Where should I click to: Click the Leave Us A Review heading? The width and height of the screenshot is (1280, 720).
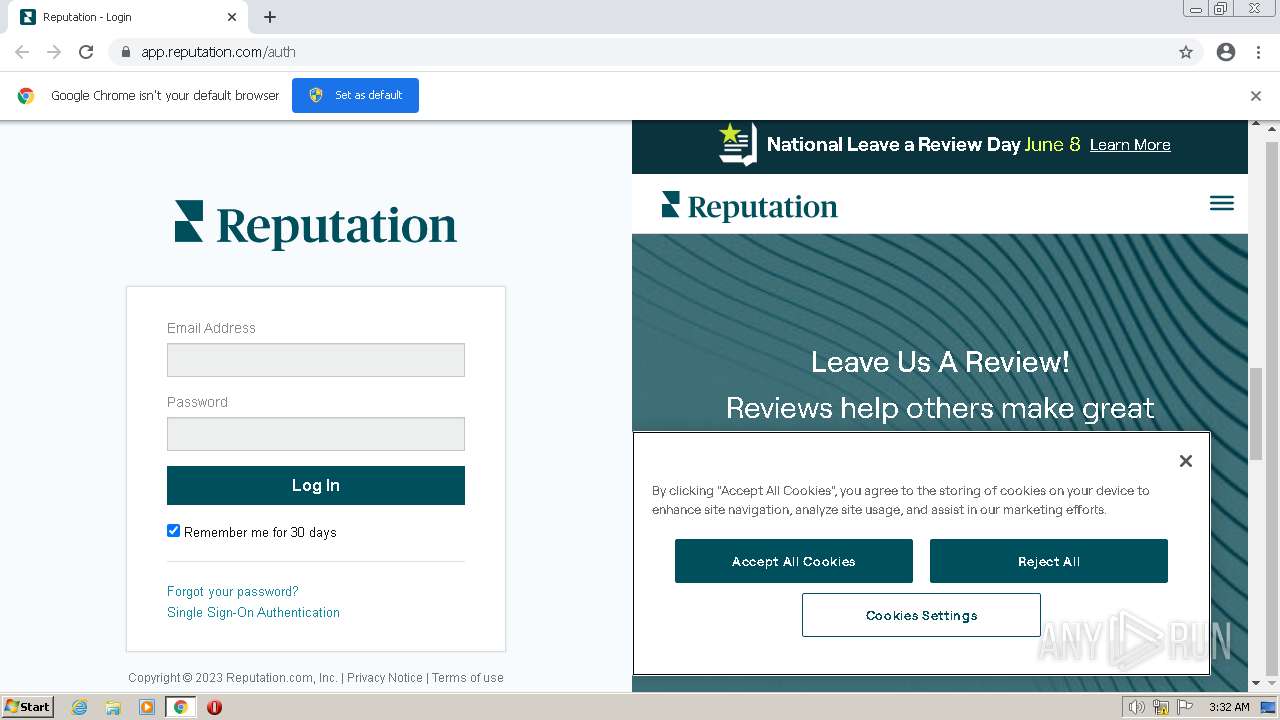coord(940,362)
